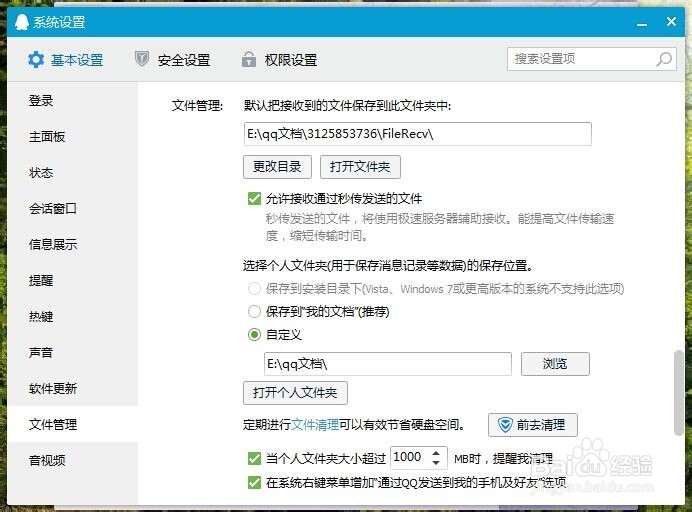Click the E:\qq文档\ custom path field
This screenshot has width=692, height=512.
(x=387, y=364)
